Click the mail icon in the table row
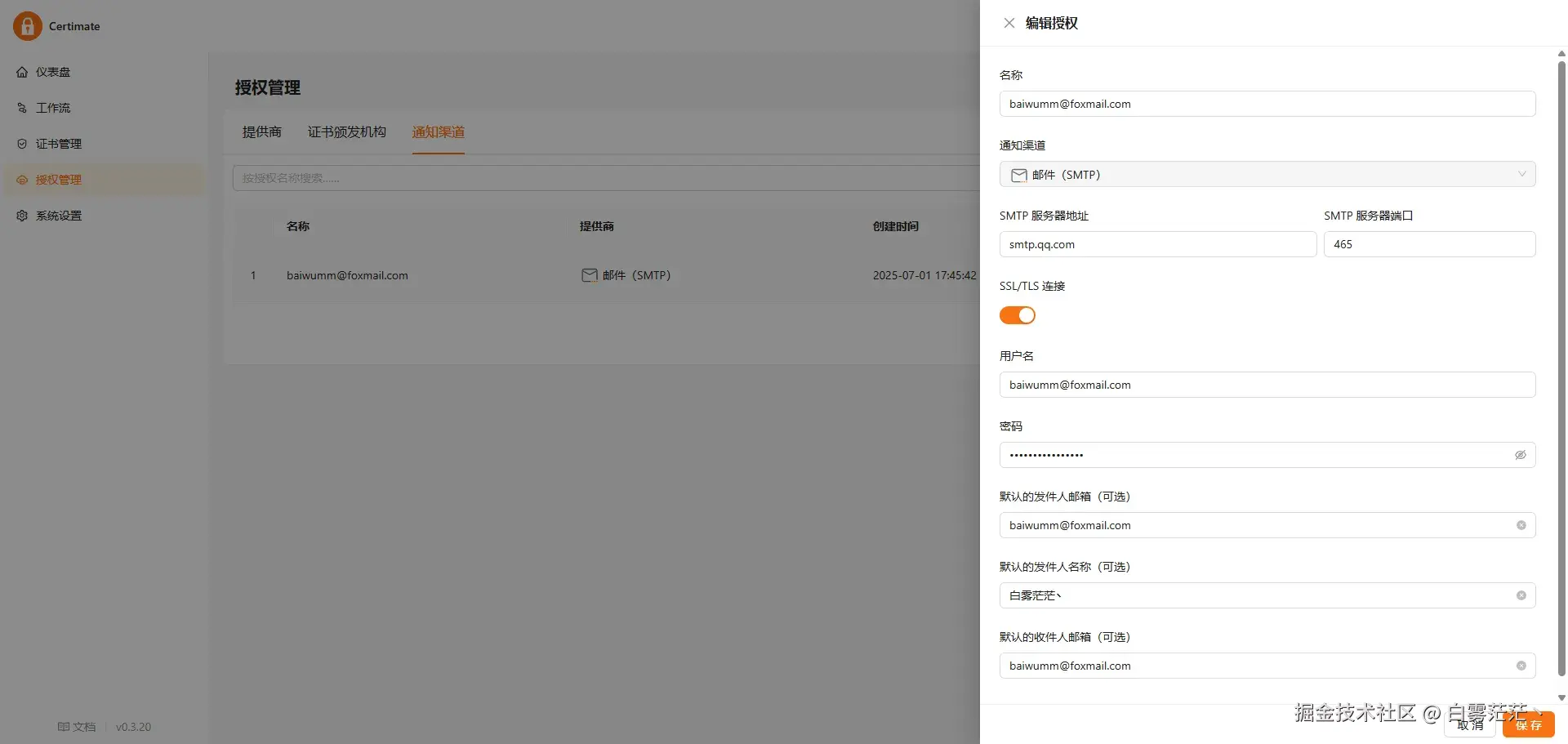The width and height of the screenshot is (1568, 744). 590,275
